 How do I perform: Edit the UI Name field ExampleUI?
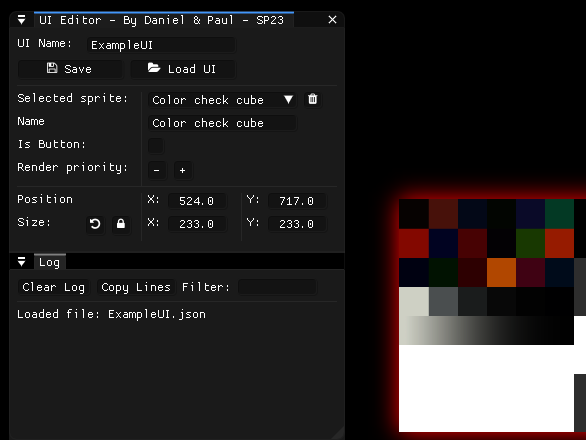coord(161,45)
